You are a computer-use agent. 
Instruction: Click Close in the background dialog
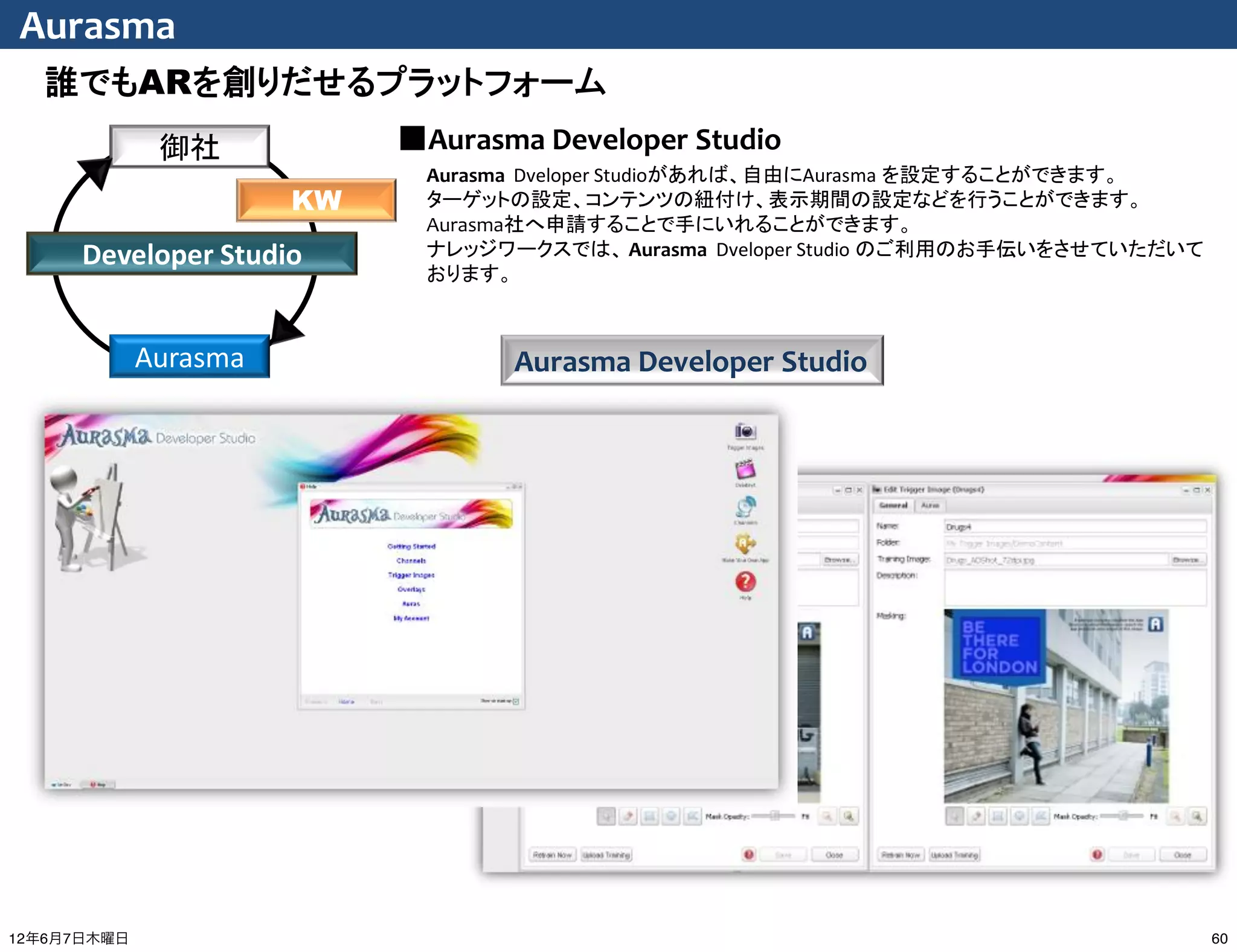coord(834,855)
